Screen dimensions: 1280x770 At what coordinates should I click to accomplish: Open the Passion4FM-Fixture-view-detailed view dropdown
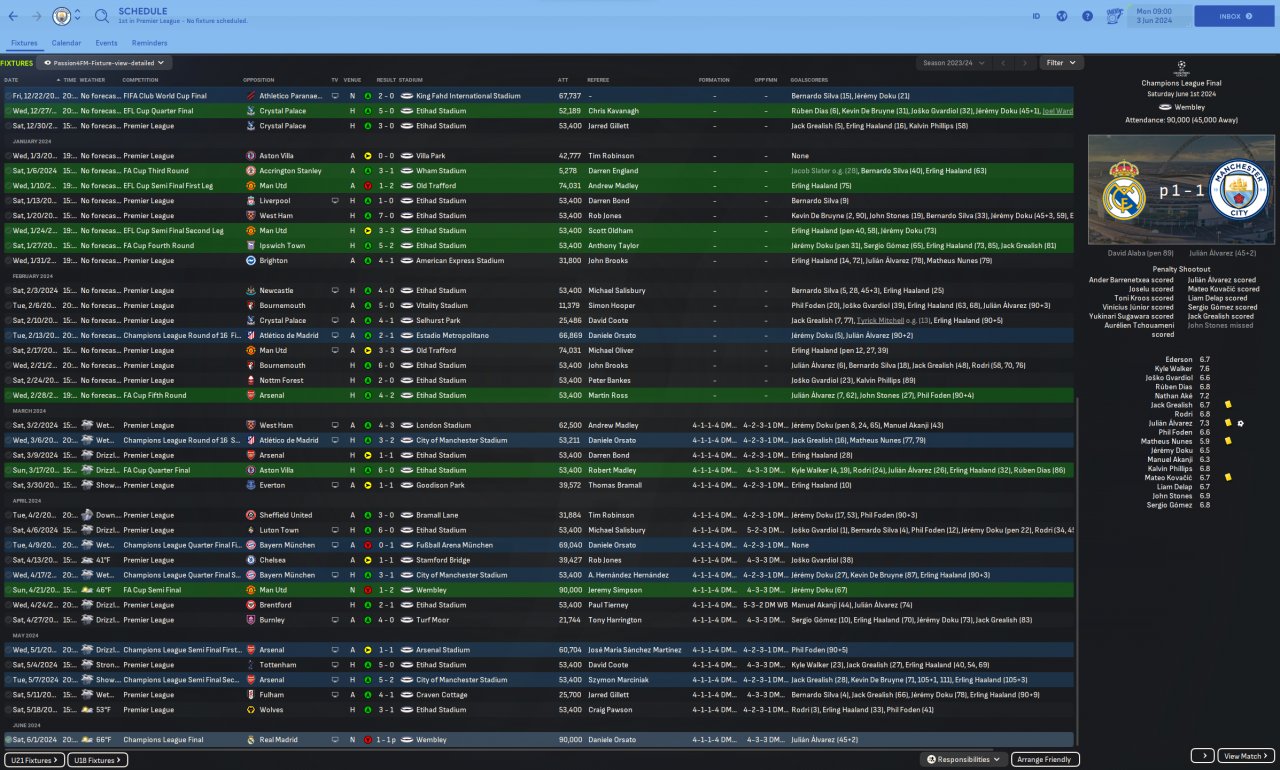pyautogui.click(x=104, y=63)
